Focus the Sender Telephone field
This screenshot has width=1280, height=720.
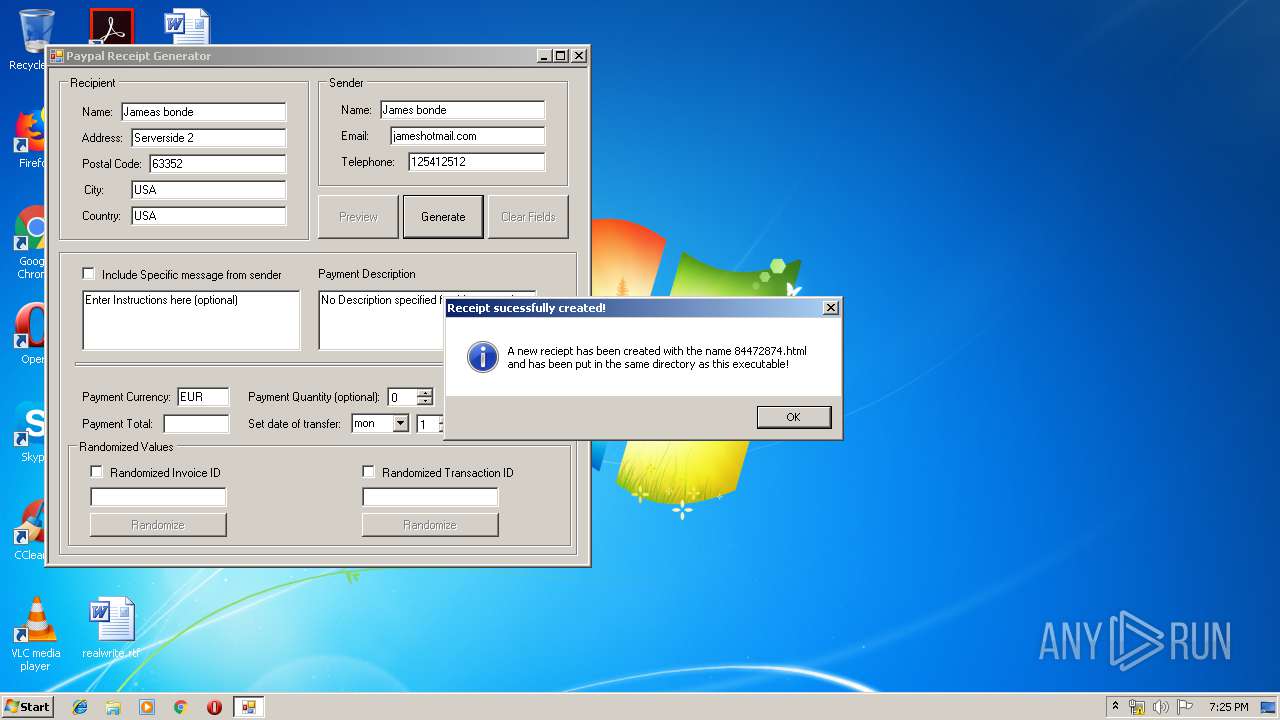tap(477, 162)
